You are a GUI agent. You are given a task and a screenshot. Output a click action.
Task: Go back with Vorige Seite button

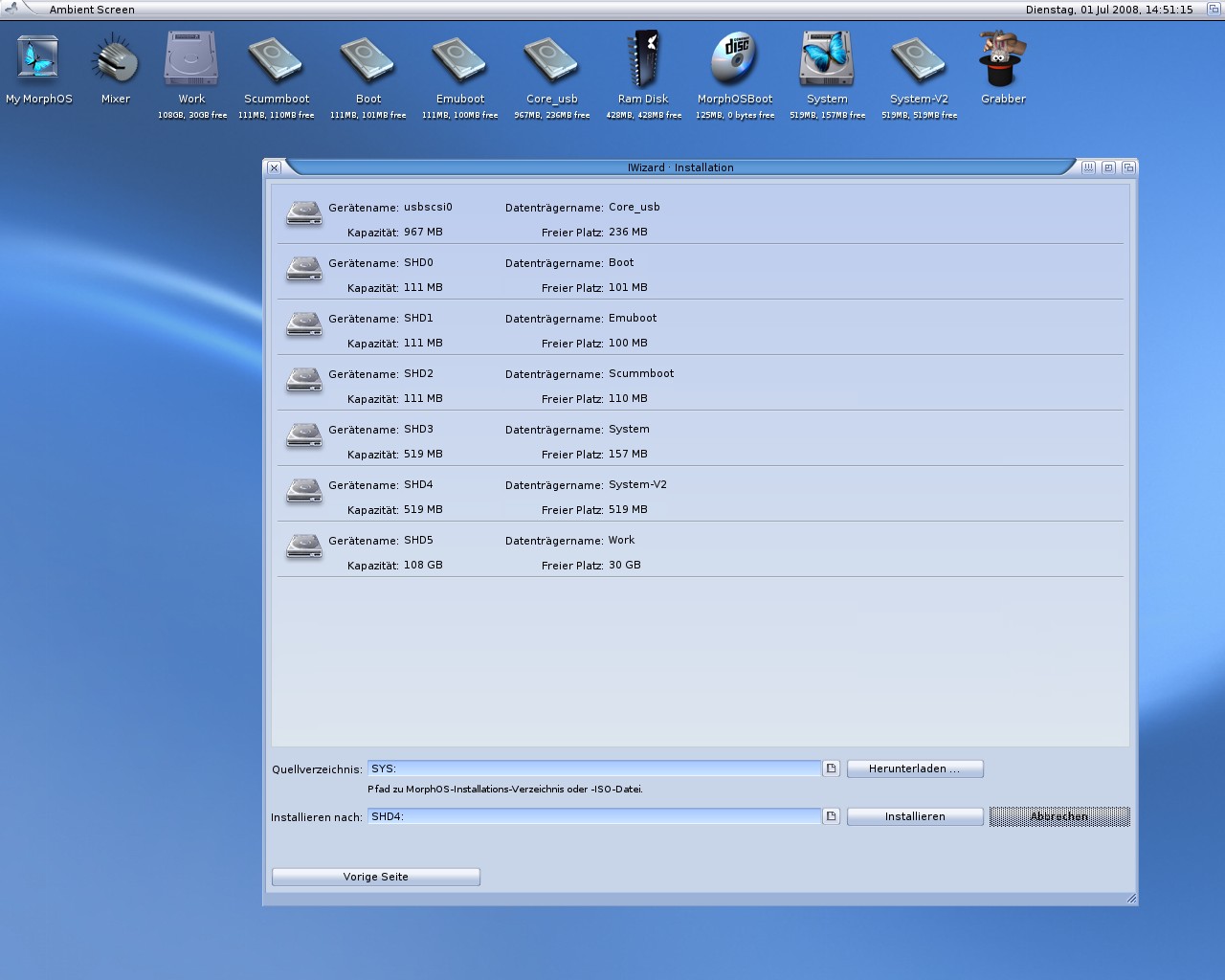[x=376, y=877]
